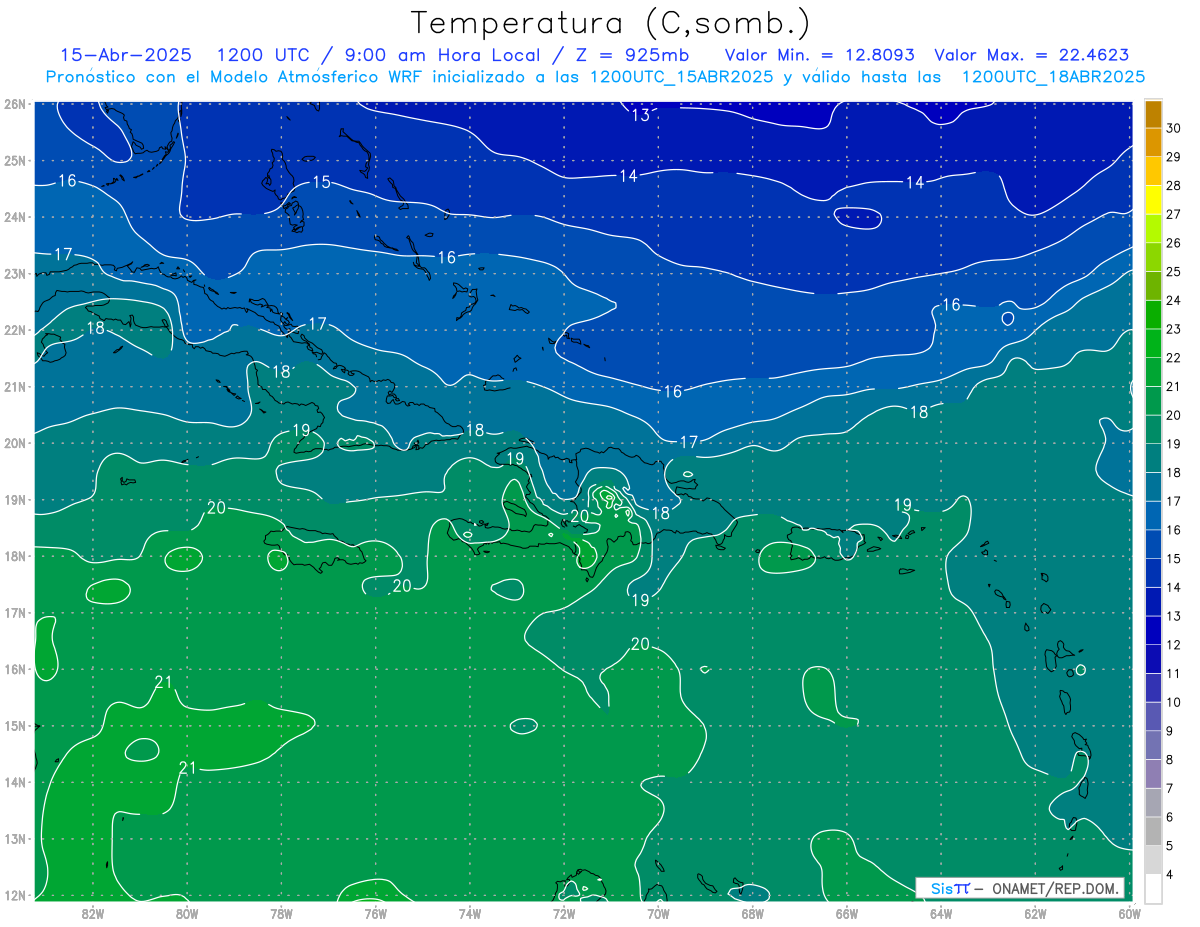The image size is (1200, 927).
Task: Pick the gray legend swatch between 5 and 6
Action: click(1153, 831)
